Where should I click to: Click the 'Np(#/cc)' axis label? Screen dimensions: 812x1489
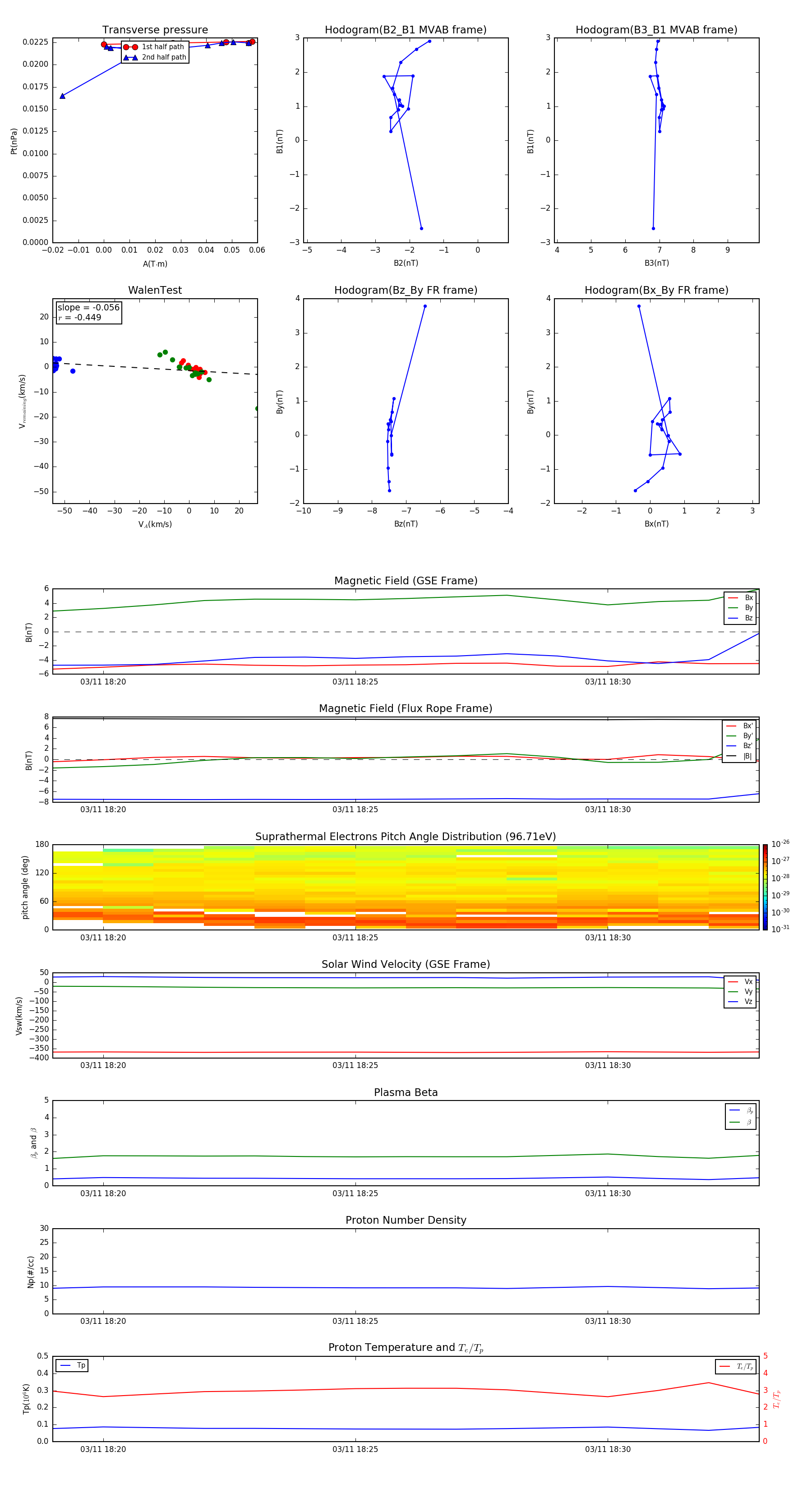31,1272
